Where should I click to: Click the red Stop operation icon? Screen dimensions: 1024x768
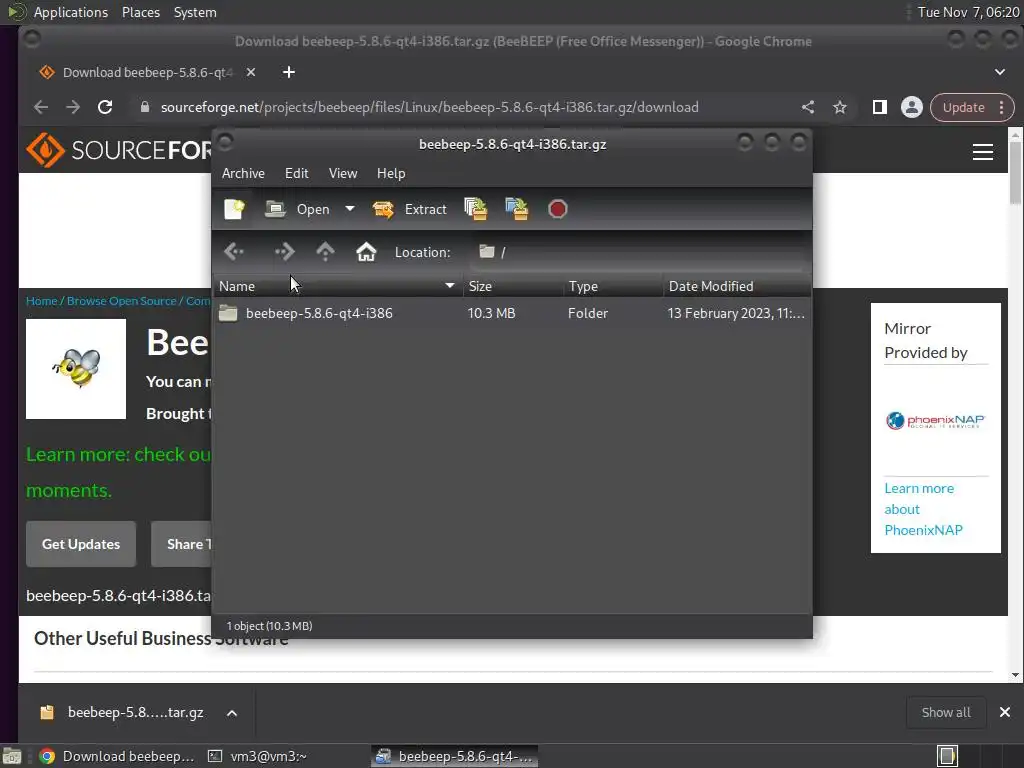click(x=558, y=209)
